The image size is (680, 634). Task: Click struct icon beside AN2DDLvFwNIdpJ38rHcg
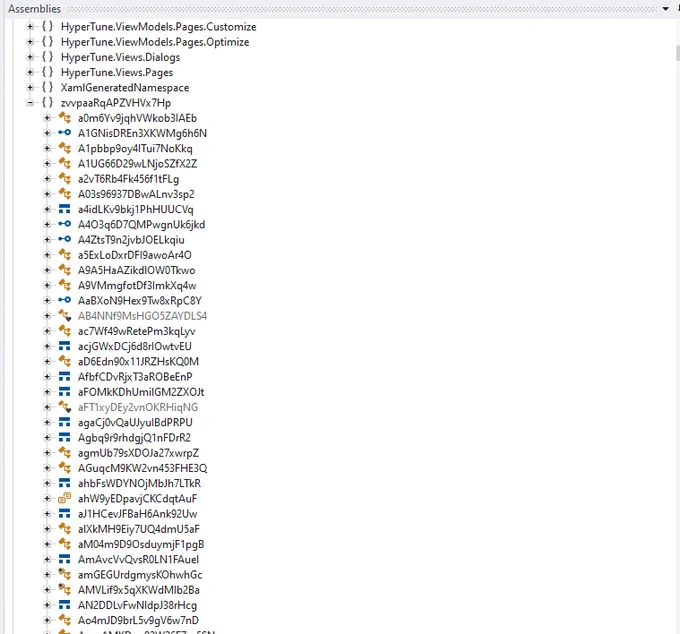[x=64, y=605]
